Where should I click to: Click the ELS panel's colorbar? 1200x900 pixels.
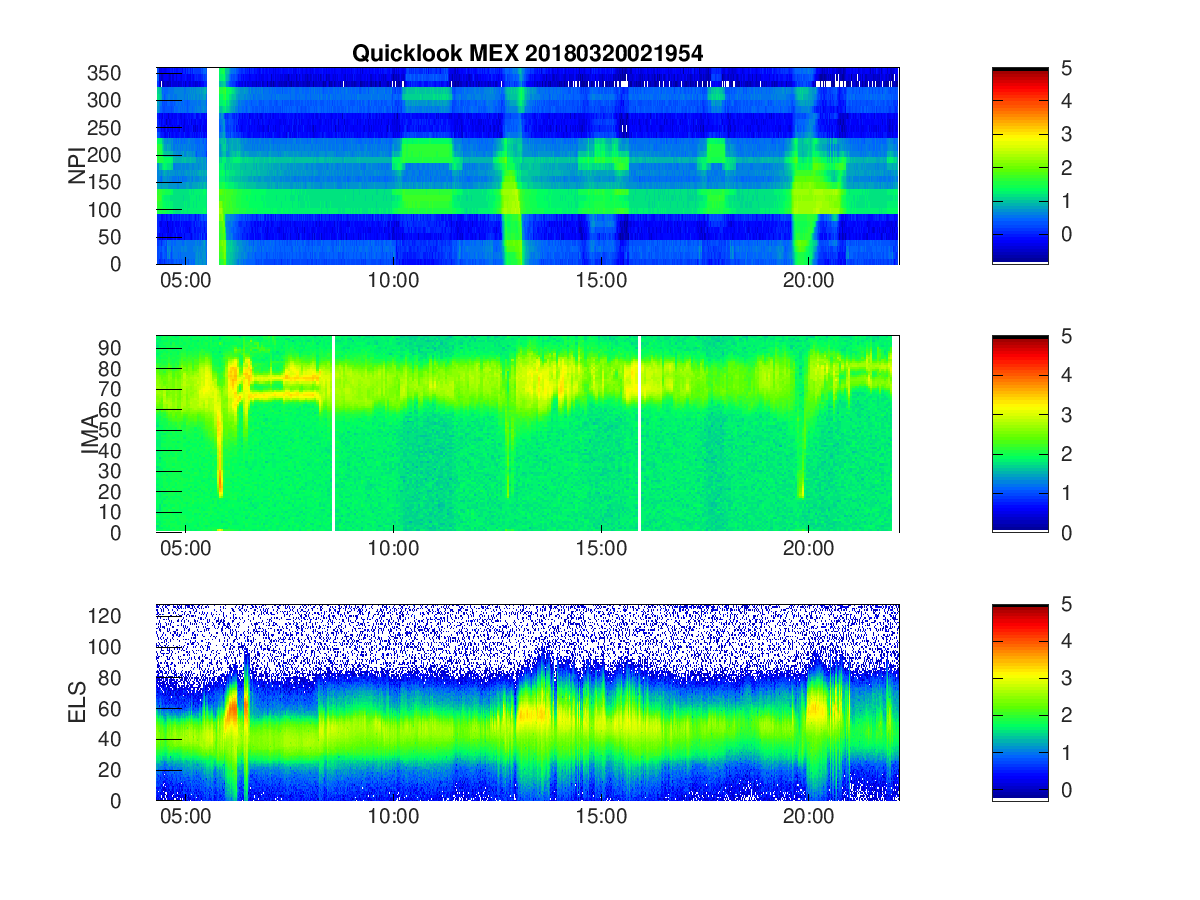[x=1020, y=702]
